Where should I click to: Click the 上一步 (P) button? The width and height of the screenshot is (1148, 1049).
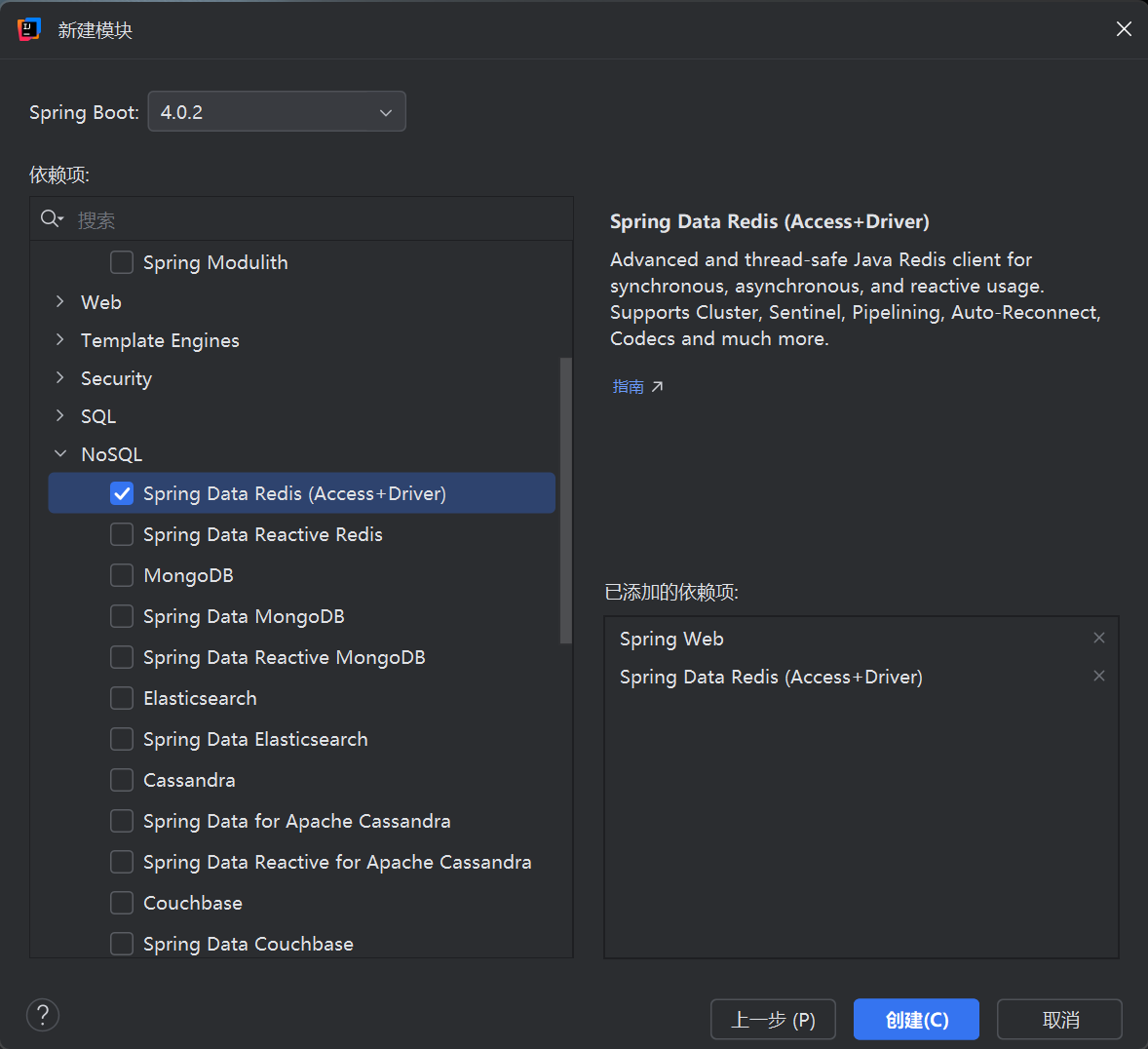point(773,1019)
